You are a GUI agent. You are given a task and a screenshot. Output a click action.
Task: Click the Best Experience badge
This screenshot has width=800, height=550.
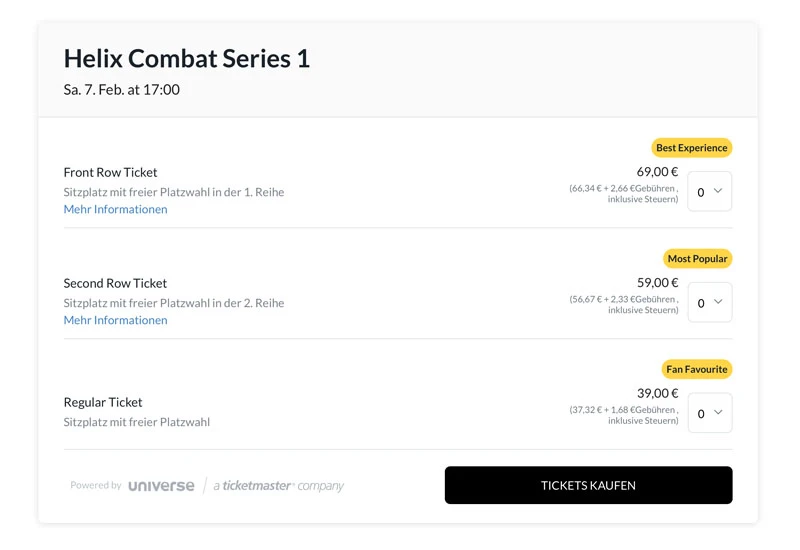pyautogui.click(x=691, y=148)
